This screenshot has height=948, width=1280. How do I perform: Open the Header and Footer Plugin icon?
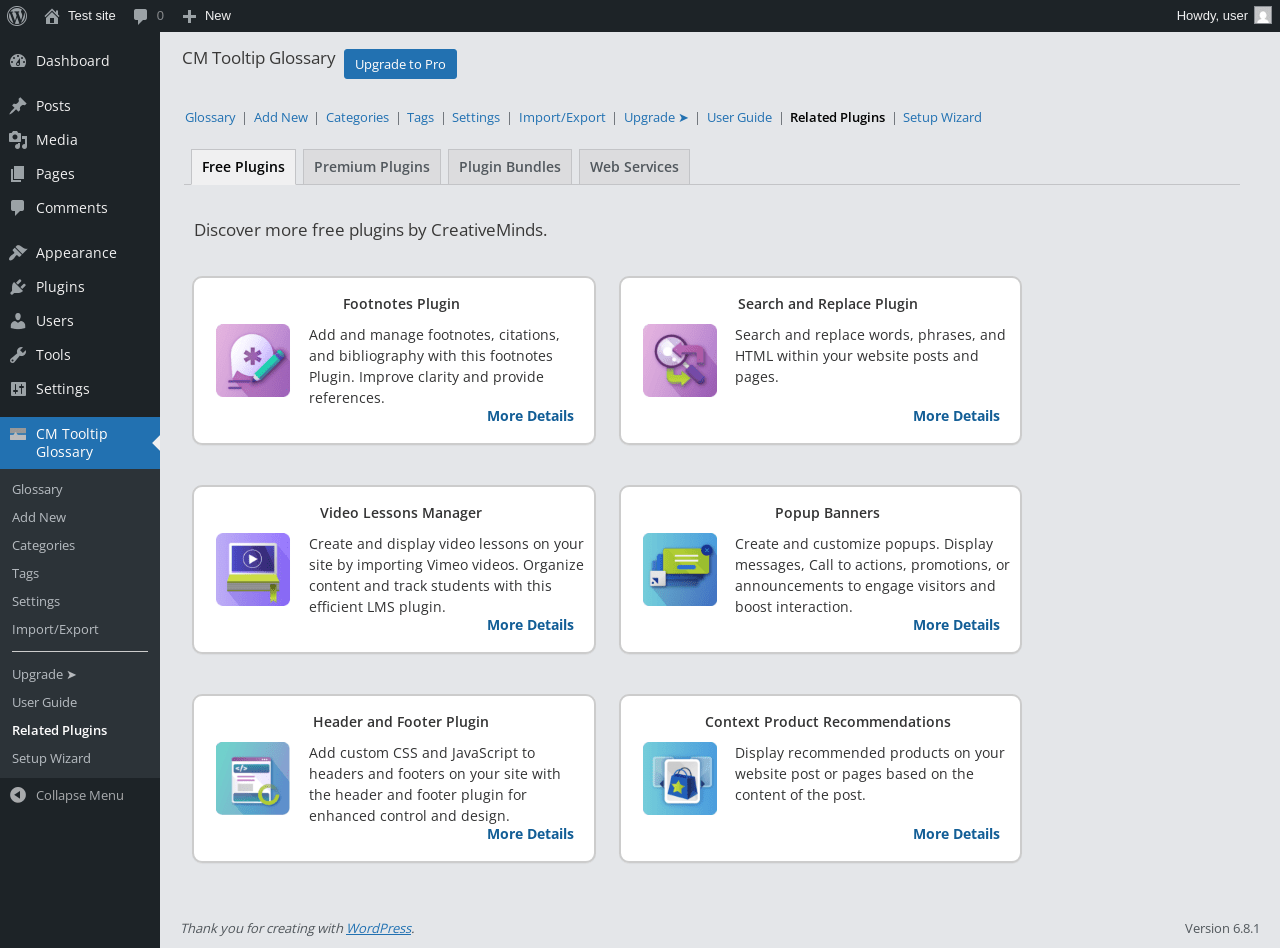(x=253, y=778)
